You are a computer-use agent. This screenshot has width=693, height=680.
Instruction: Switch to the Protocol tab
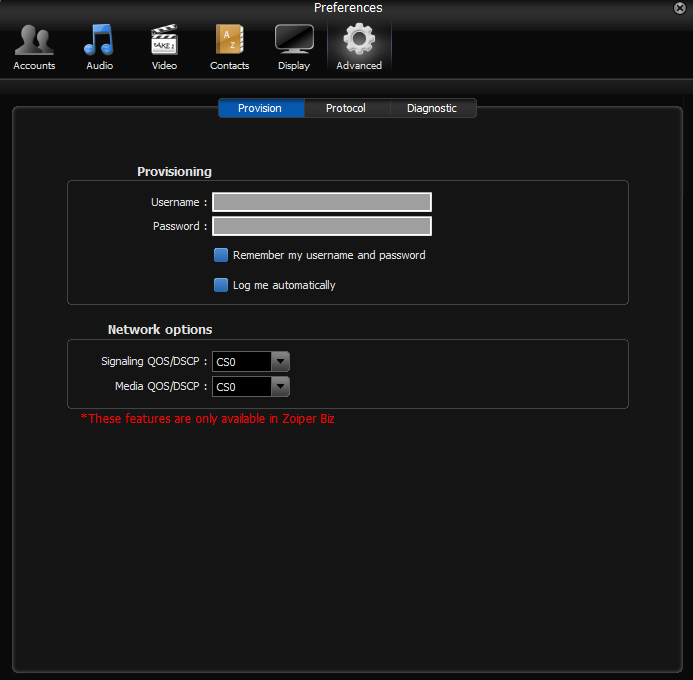pos(347,108)
